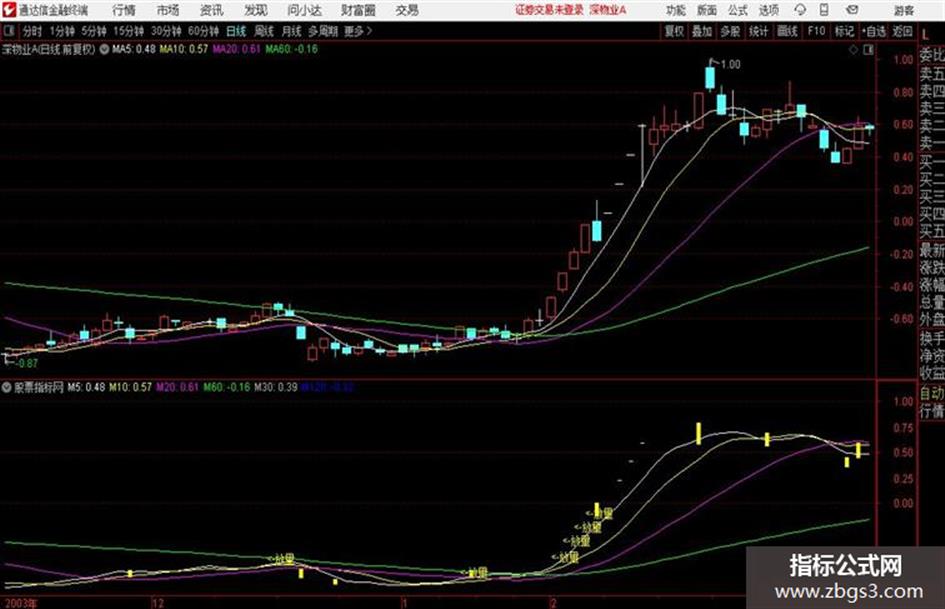Click the 复权 toolbar button

(674, 31)
